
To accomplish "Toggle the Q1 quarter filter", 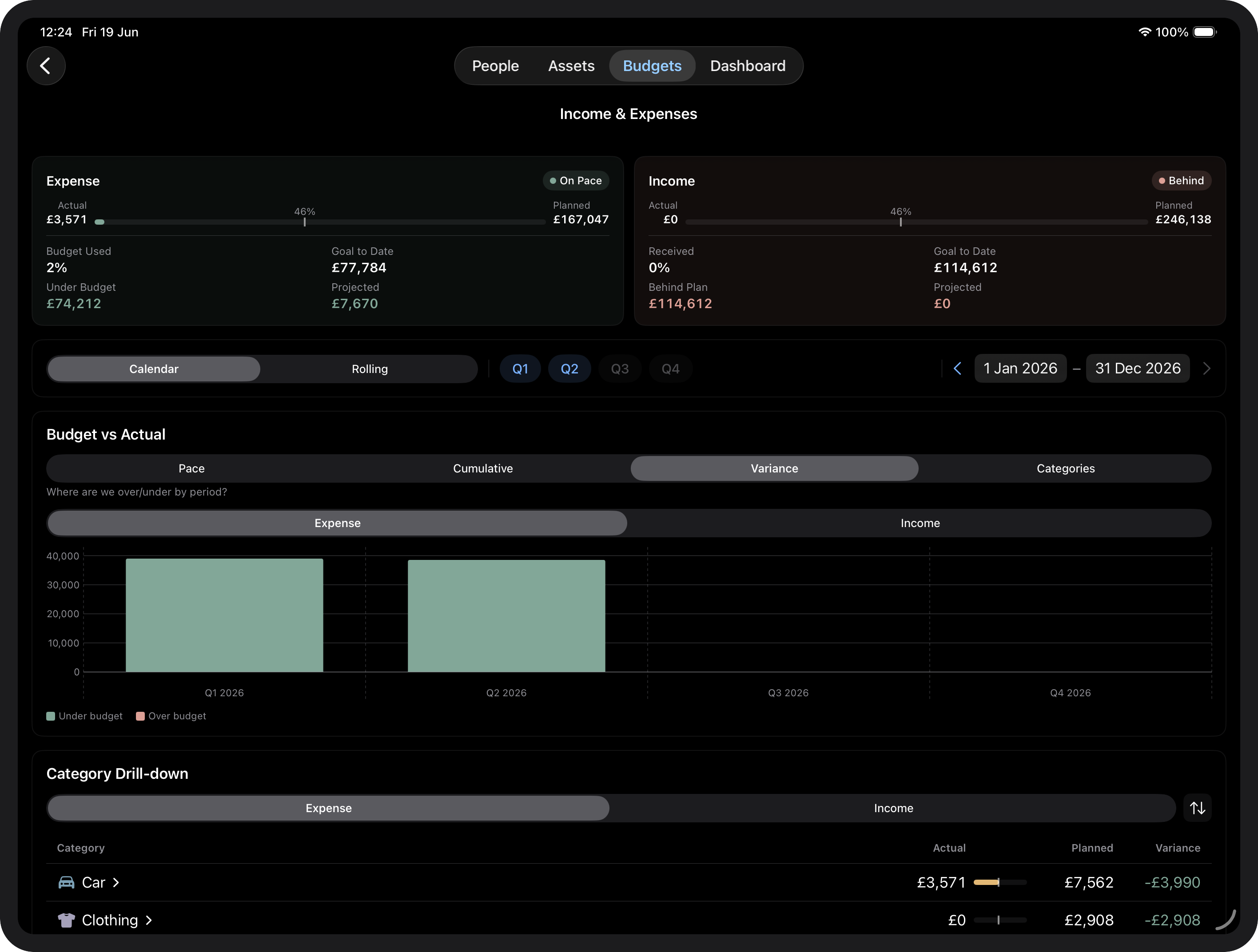I will 520,369.
